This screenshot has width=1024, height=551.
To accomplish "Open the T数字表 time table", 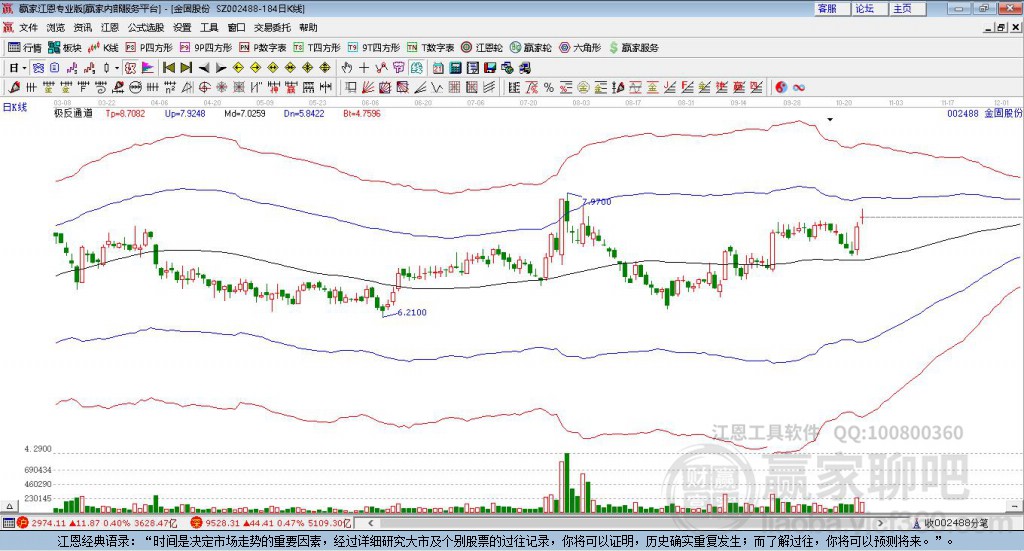I will 430,48.
